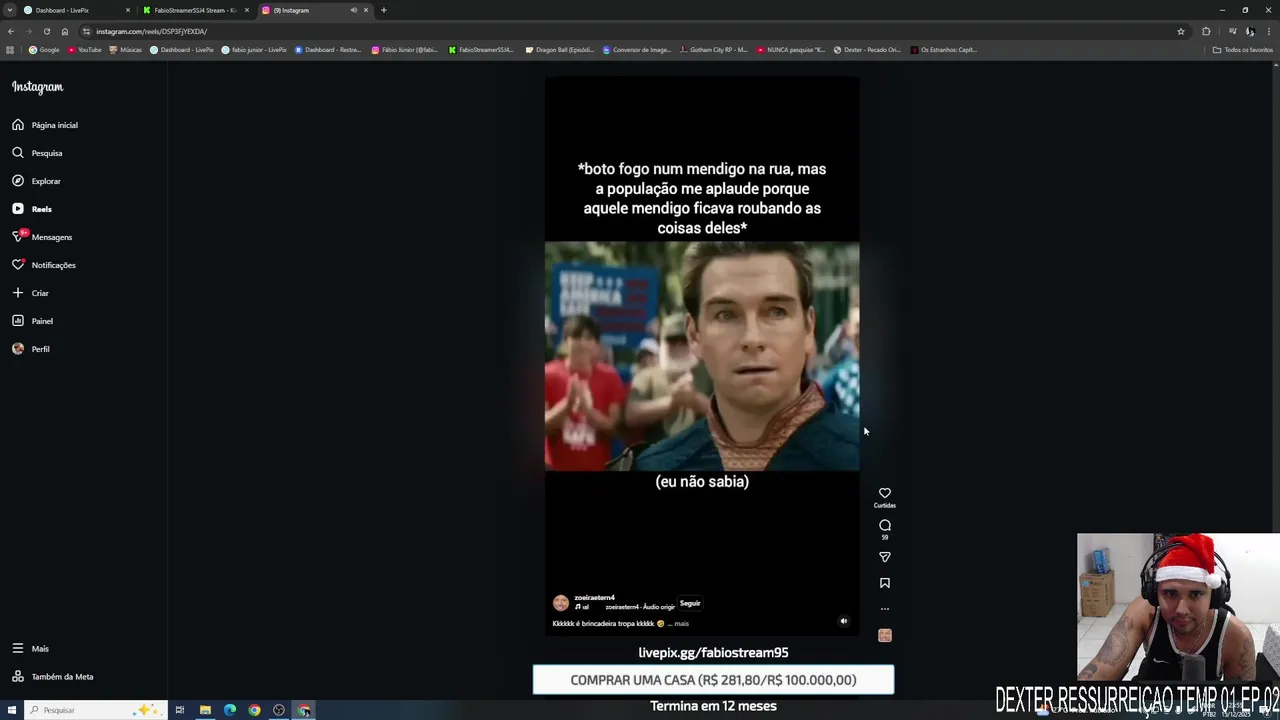Open the reel's audio thumbnail below the options

[x=885, y=635]
